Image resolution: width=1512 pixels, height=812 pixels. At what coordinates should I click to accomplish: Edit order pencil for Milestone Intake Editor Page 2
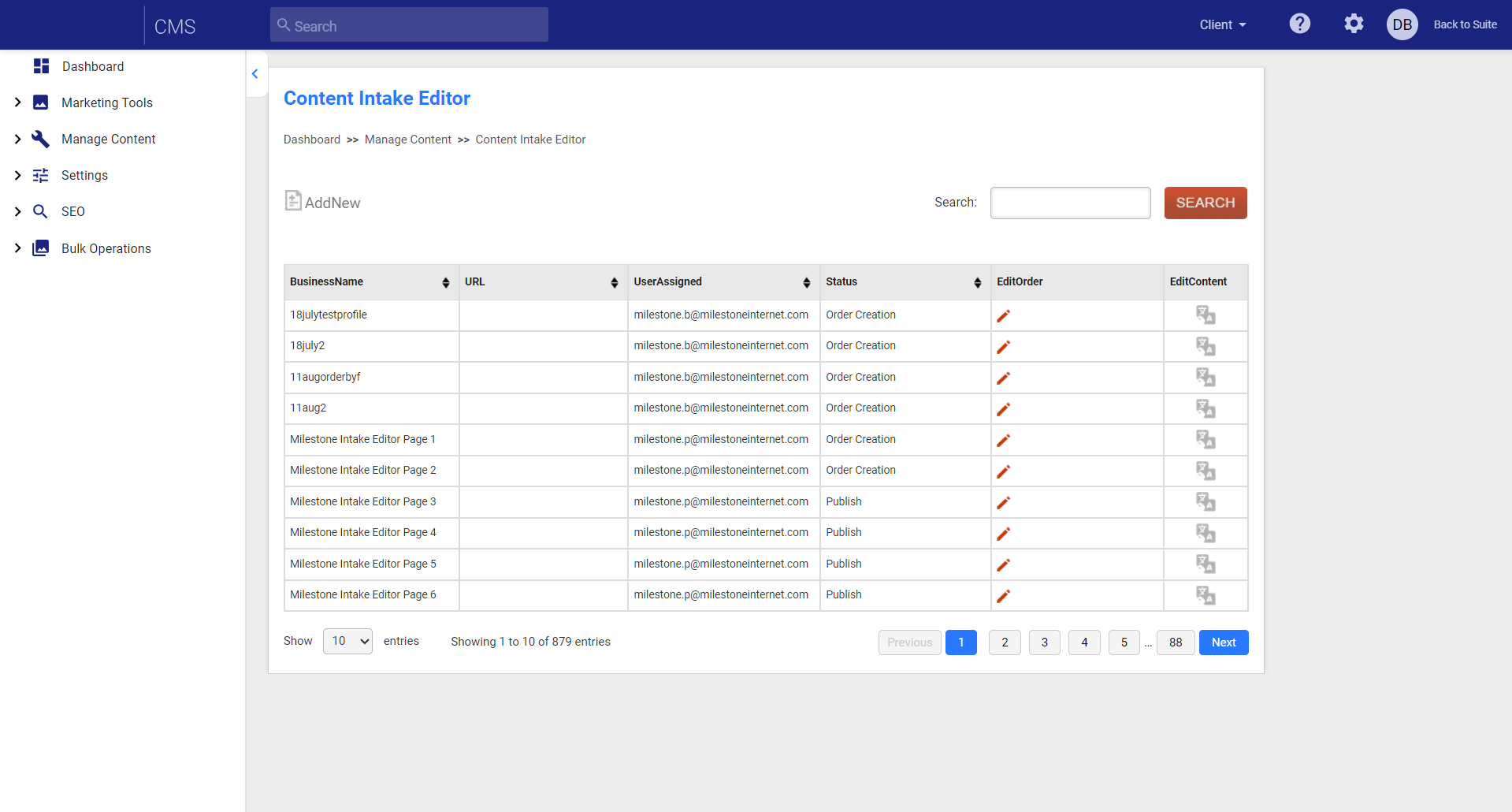click(x=1003, y=471)
